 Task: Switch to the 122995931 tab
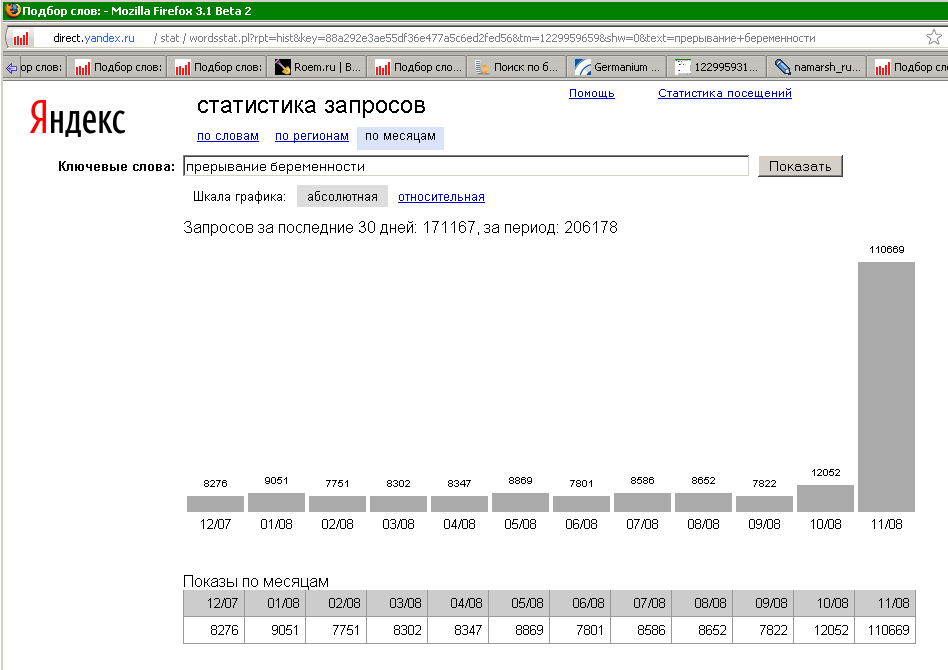coord(716,67)
